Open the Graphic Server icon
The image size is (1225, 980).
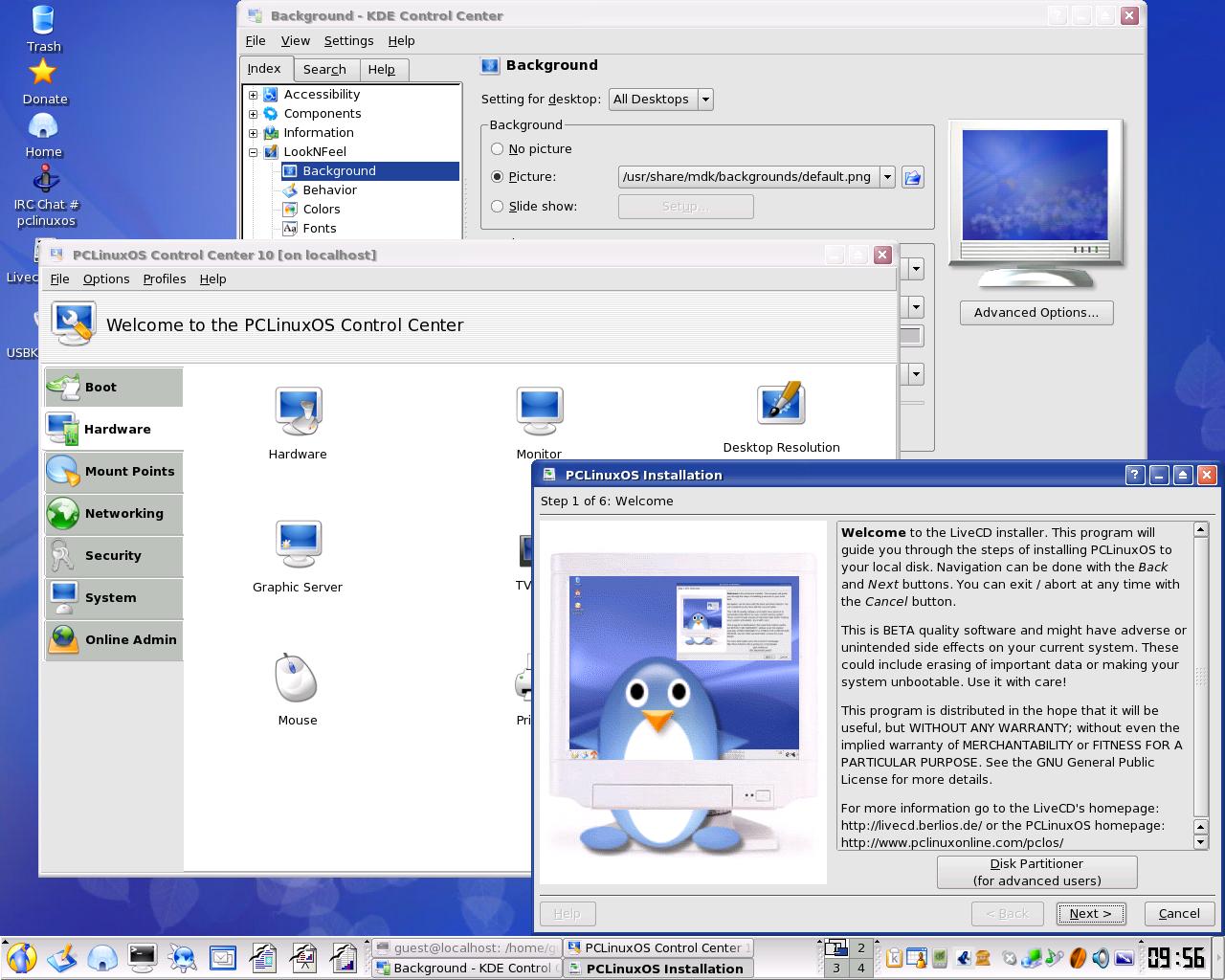click(x=298, y=557)
